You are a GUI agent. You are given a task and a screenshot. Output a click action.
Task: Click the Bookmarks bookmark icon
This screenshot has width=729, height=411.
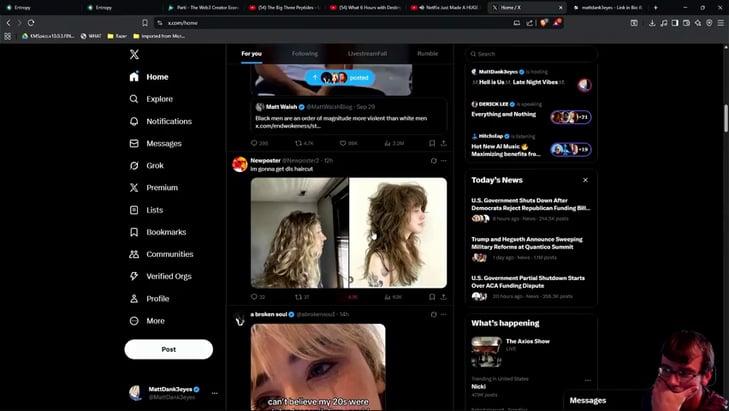click(x=134, y=232)
